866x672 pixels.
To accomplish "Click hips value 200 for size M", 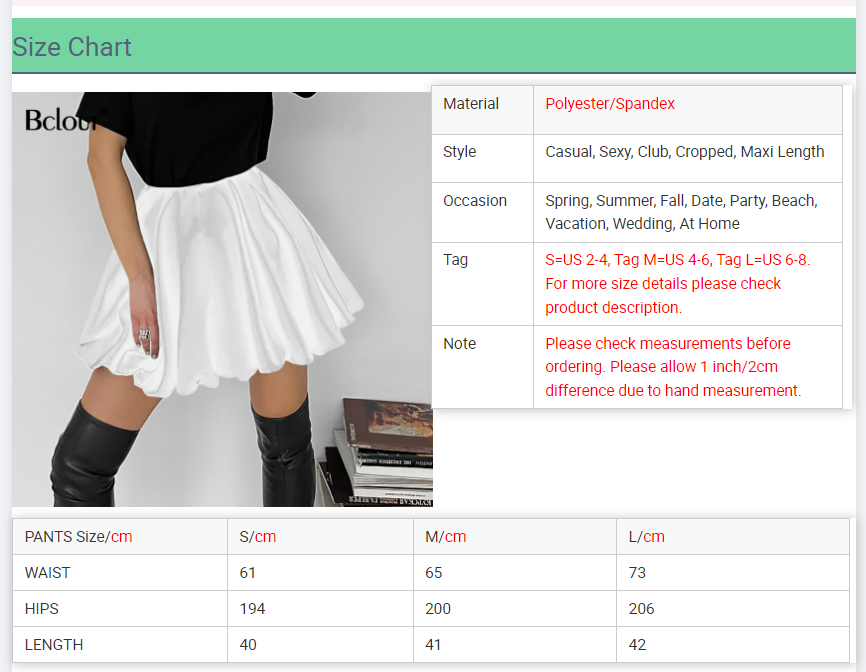I will click(515, 608).
